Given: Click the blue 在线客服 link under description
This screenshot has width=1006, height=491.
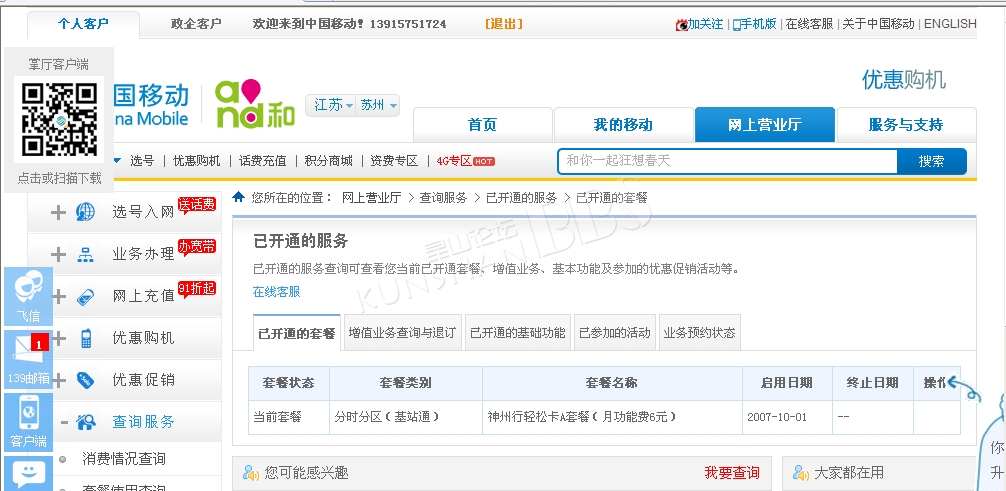Looking at the screenshot, I should click(x=277, y=291).
